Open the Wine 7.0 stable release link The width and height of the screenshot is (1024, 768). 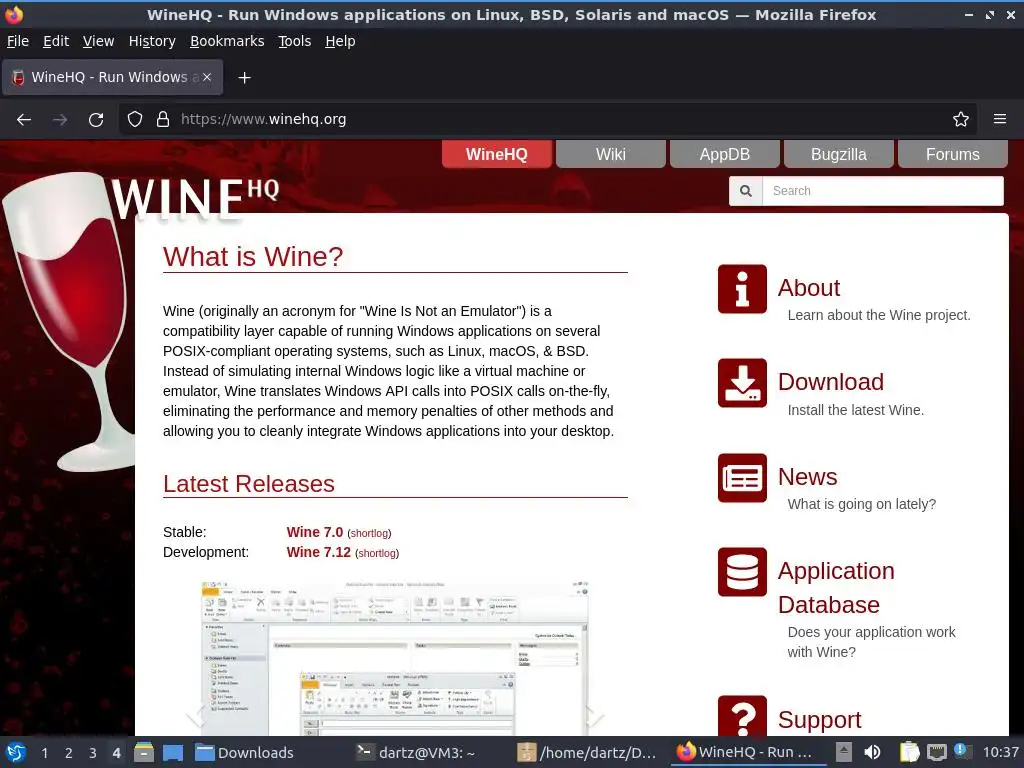tap(315, 532)
